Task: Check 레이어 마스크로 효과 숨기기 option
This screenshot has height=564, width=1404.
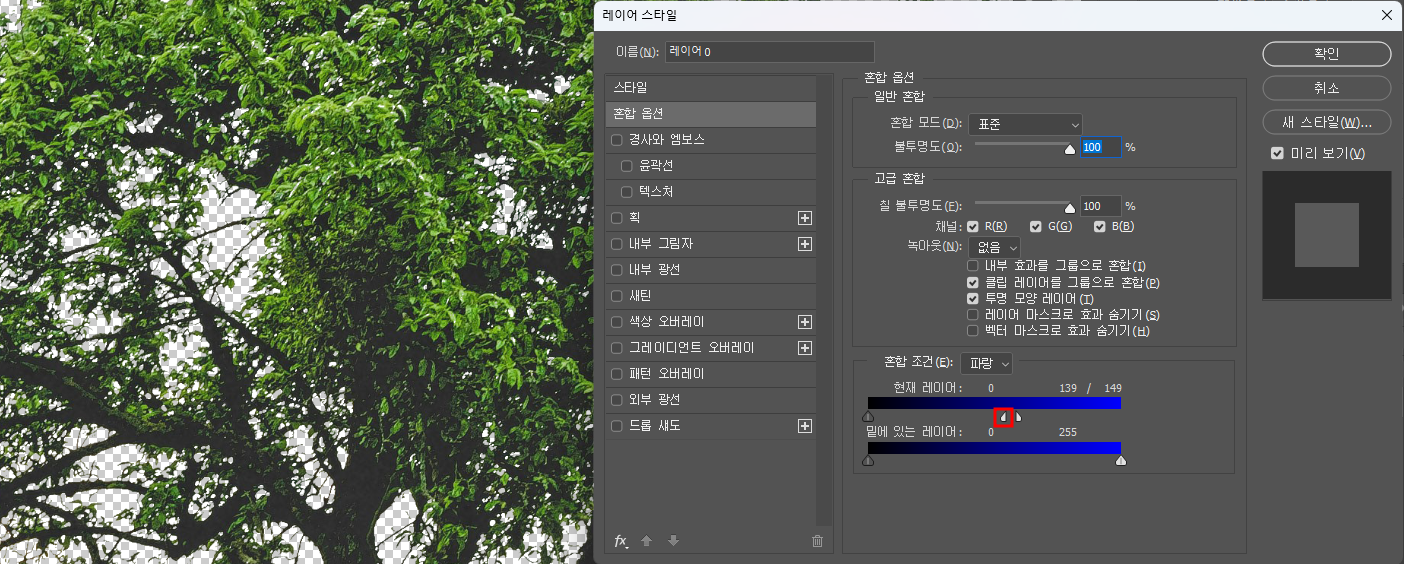Action: click(973, 315)
